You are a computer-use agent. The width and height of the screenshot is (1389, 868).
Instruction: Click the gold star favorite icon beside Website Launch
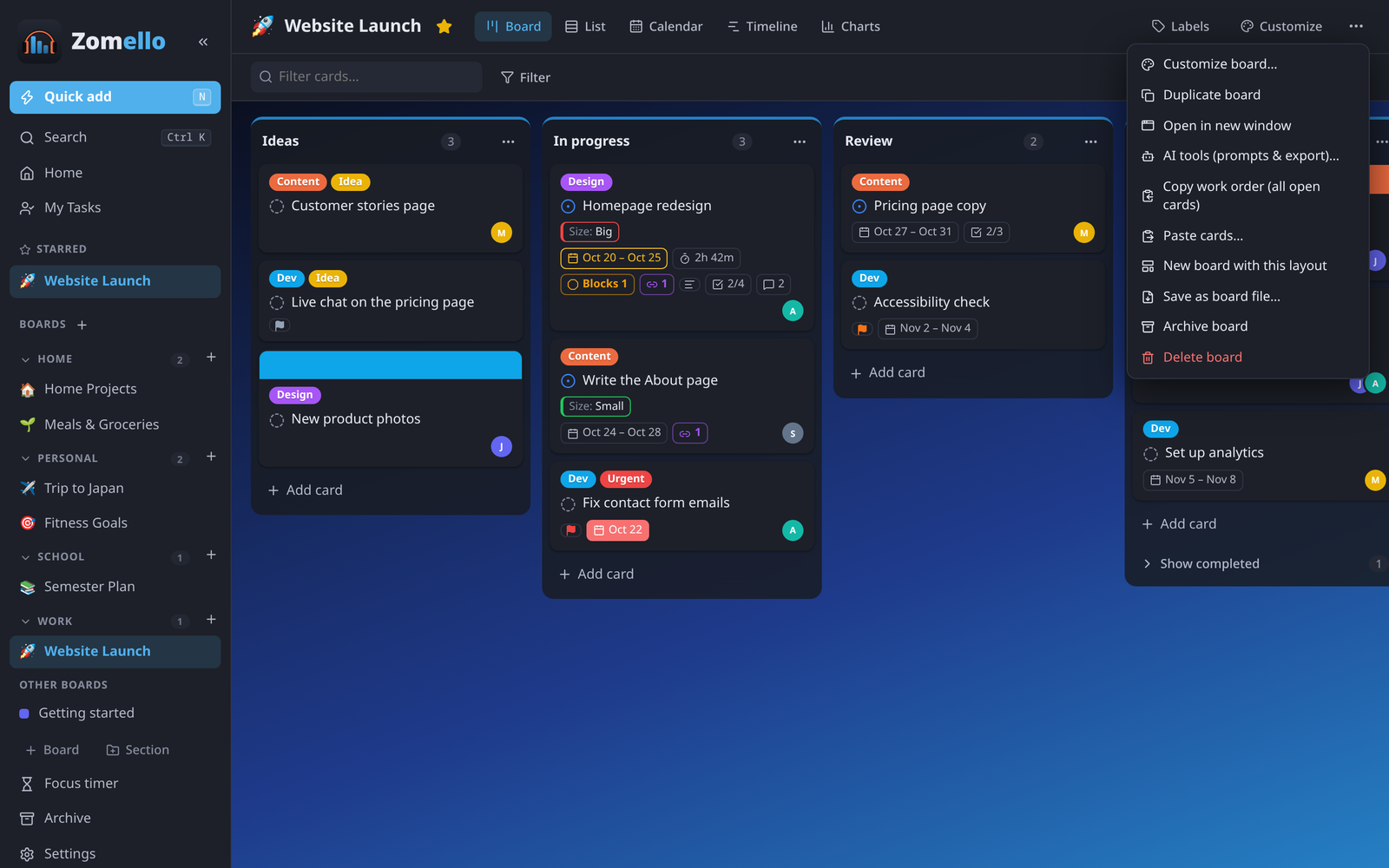click(444, 26)
